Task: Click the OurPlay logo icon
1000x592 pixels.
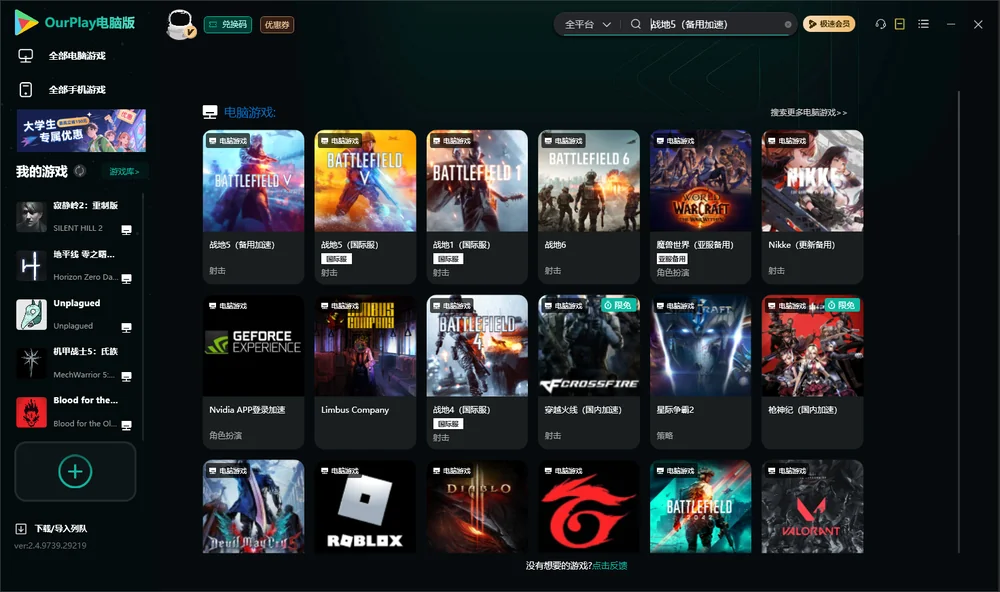Action: pos(26,22)
